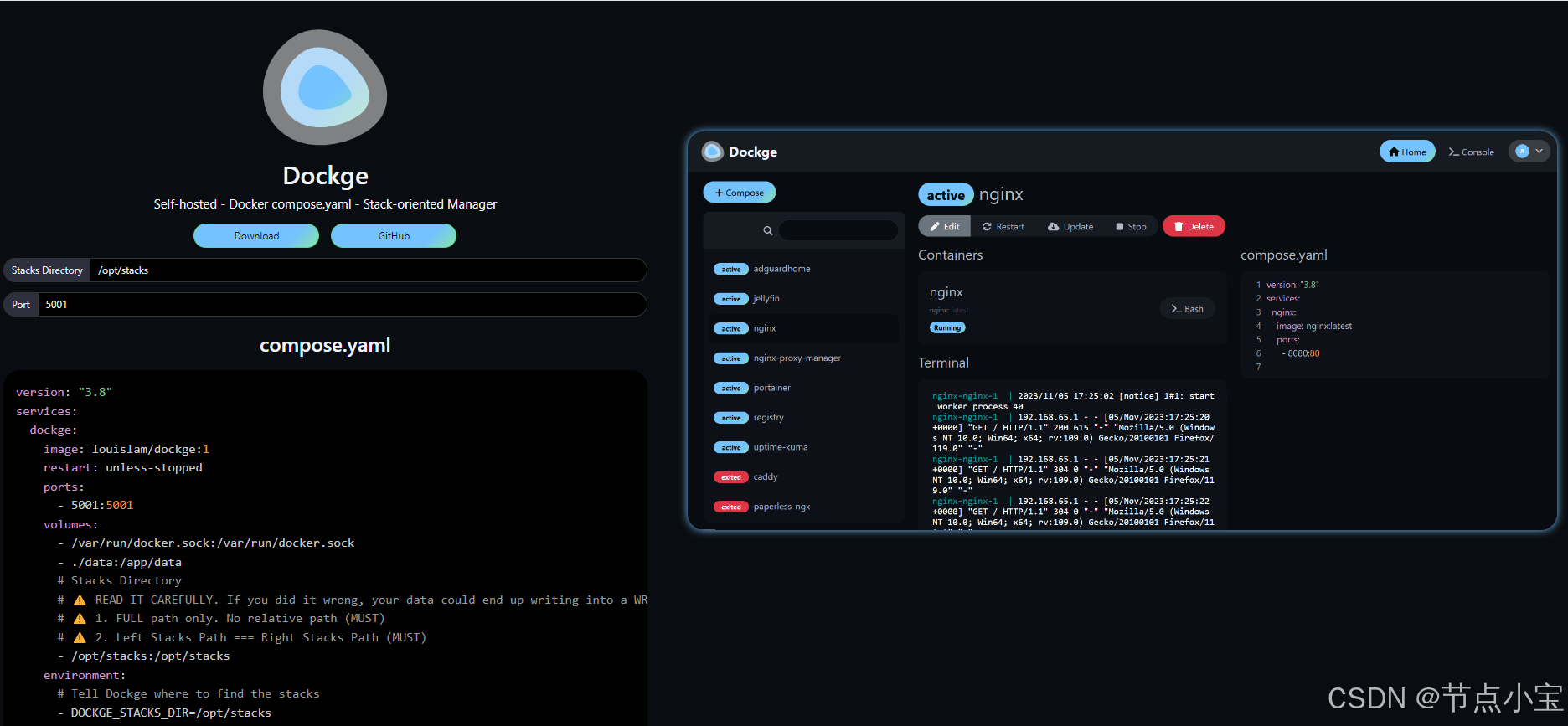
Task: Select the portainer stack
Action: click(x=804, y=388)
